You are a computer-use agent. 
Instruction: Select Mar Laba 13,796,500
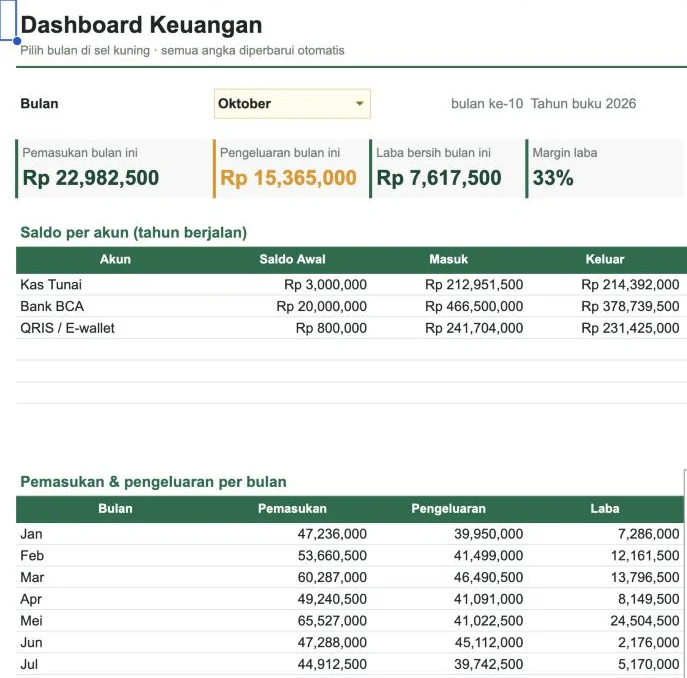coord(645,577)
